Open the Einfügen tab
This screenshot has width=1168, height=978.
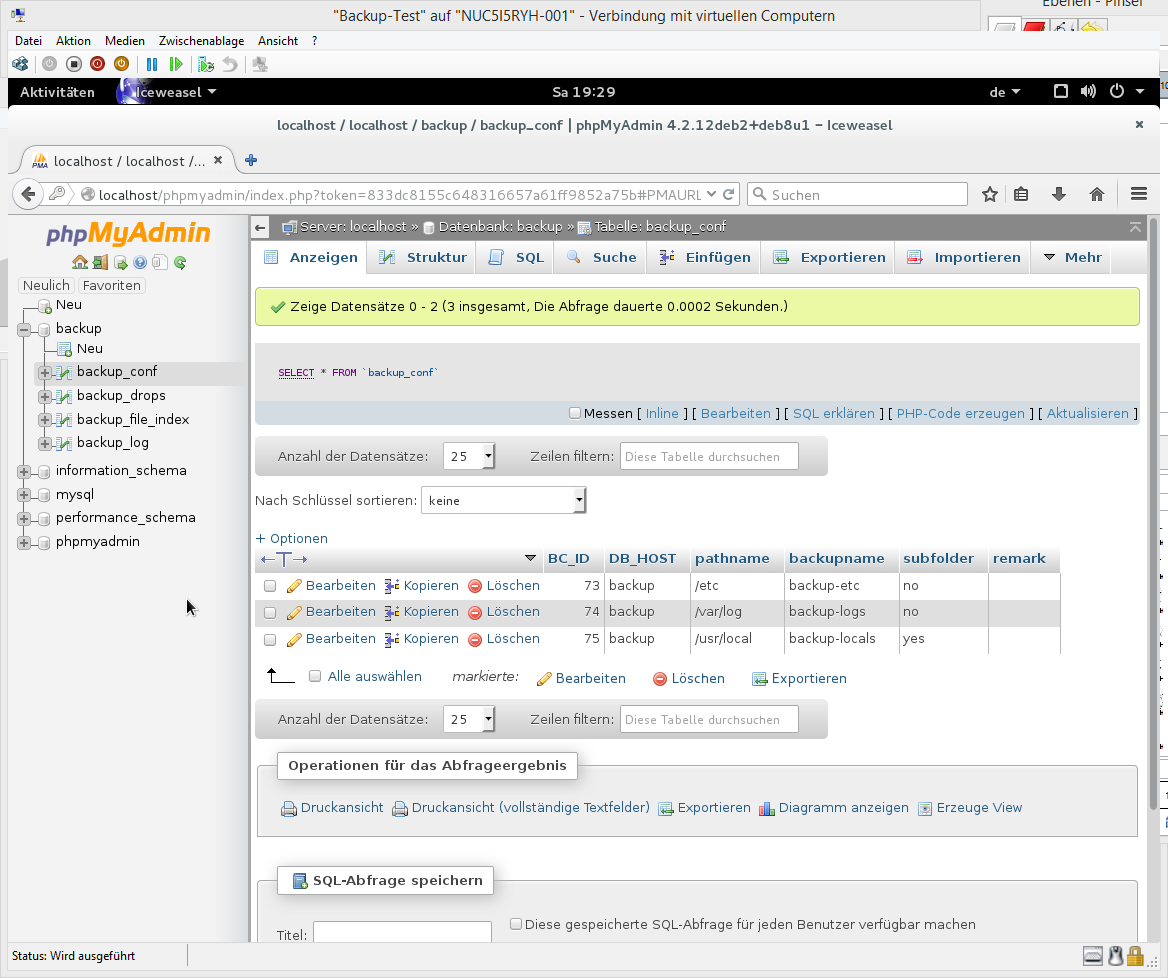click(703, 257)
